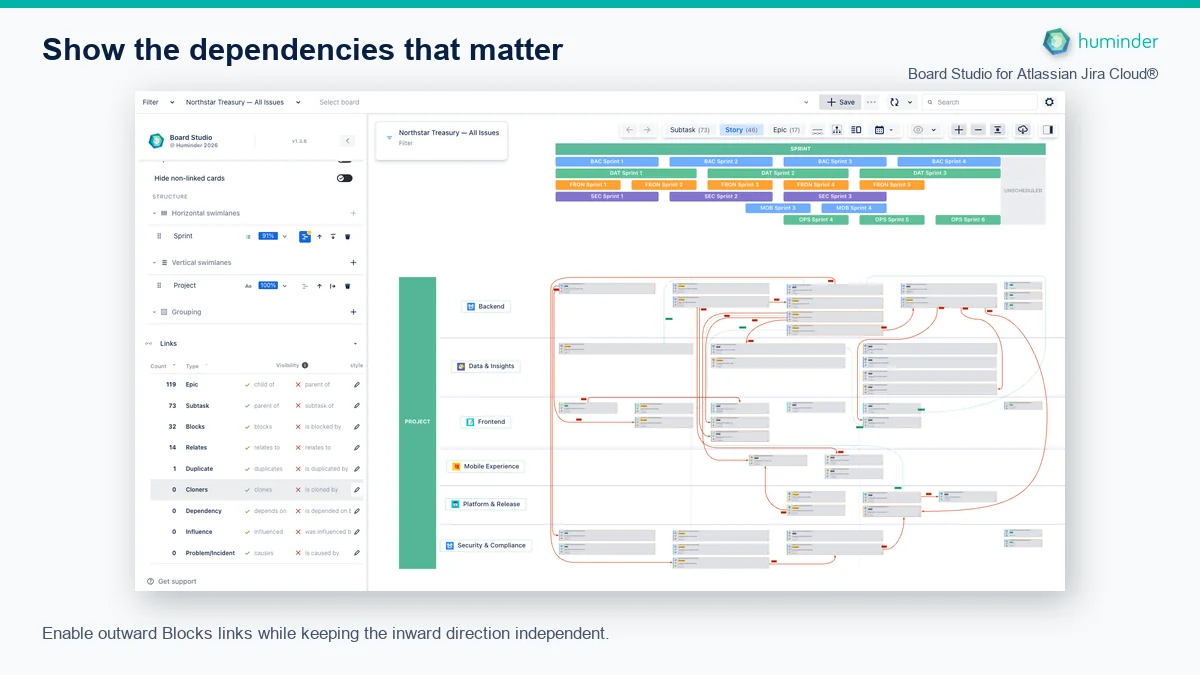Toggle Hide non-linked cards switch

point(344,178)
